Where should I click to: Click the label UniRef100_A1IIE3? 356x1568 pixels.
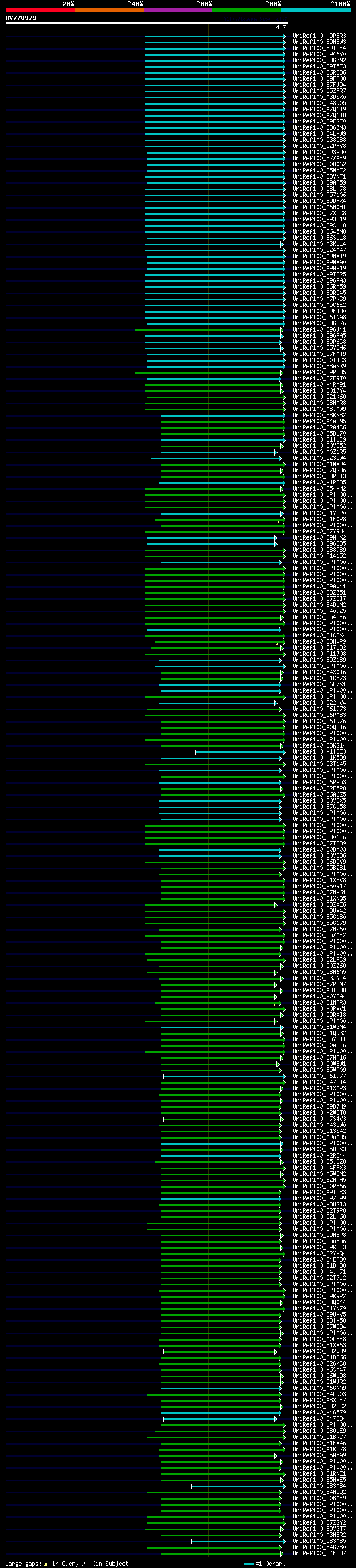[319, 752]
